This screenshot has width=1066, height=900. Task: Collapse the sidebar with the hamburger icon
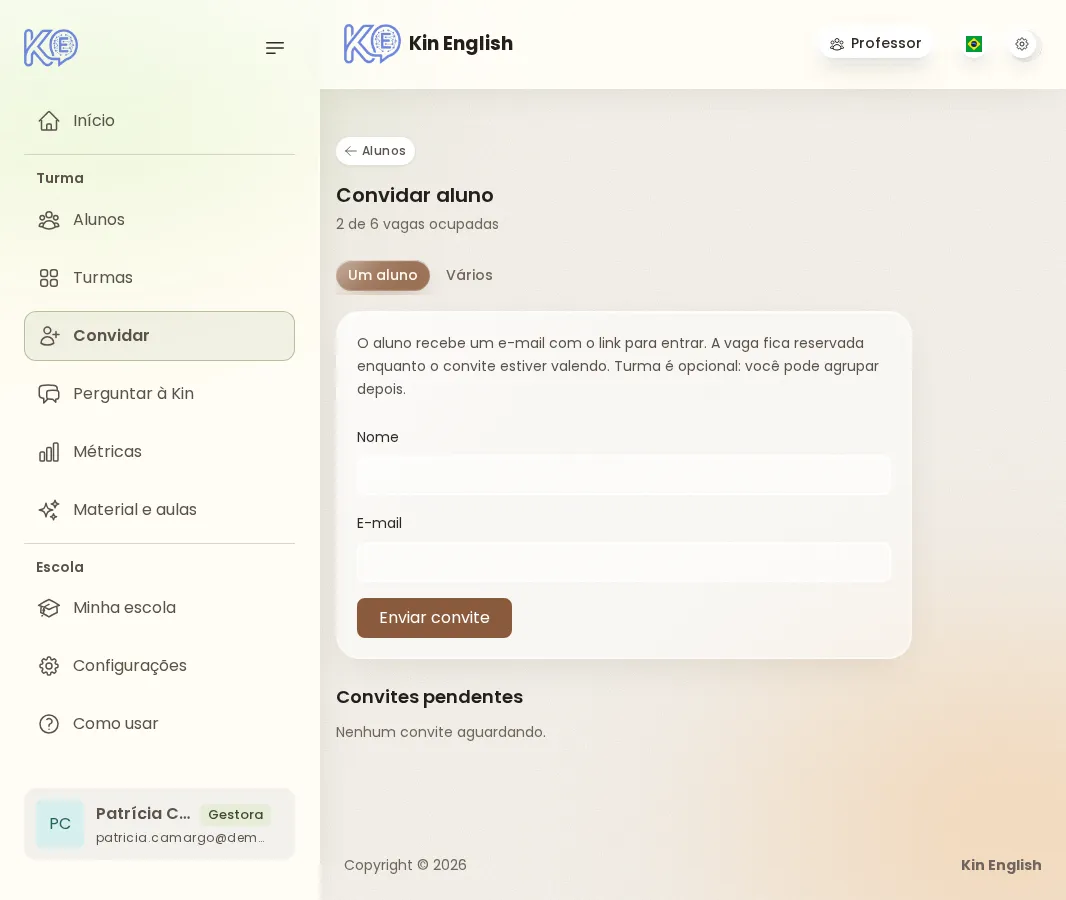[x=275, y=48]
